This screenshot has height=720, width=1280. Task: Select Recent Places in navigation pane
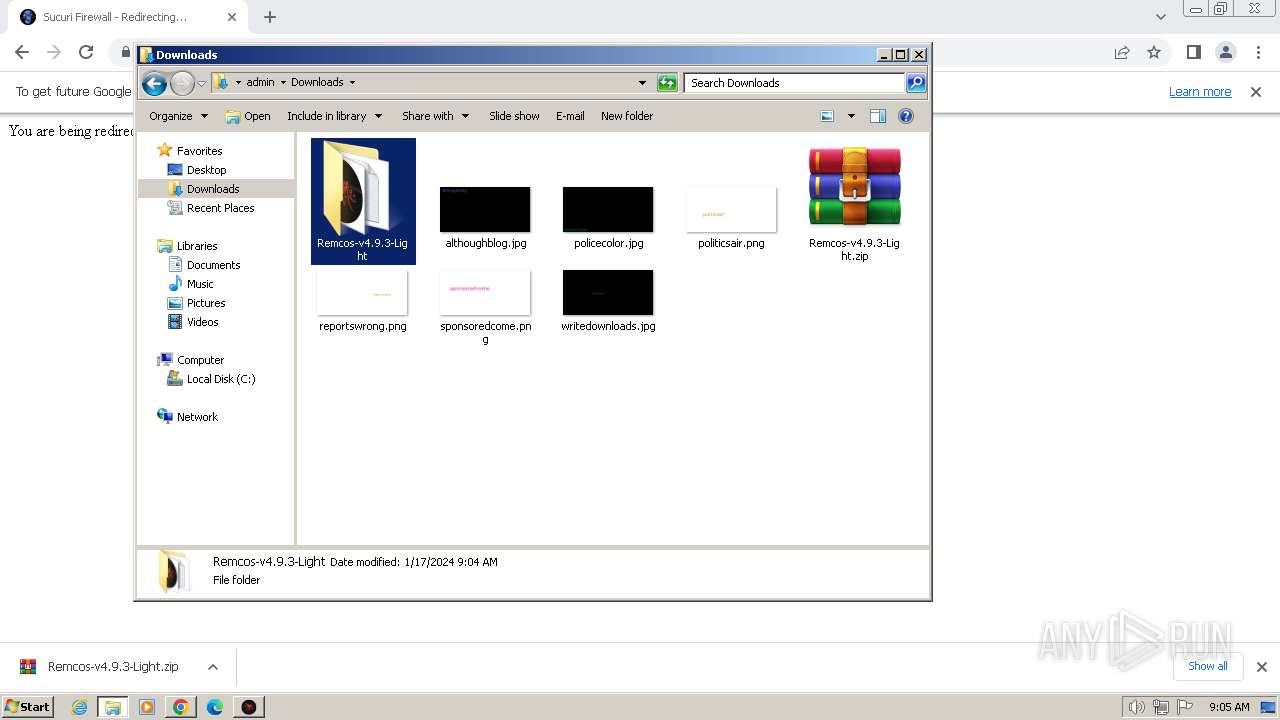[x=220, y=208]
